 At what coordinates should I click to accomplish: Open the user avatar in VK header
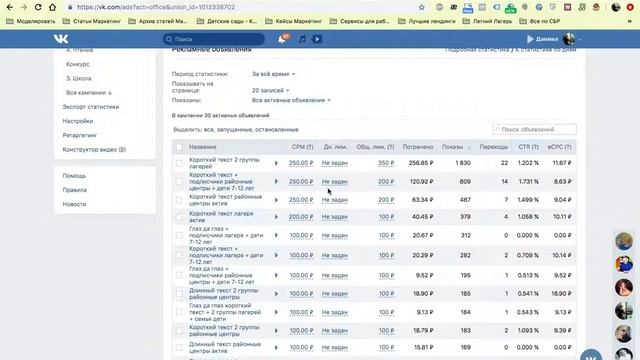click(569, 39)
